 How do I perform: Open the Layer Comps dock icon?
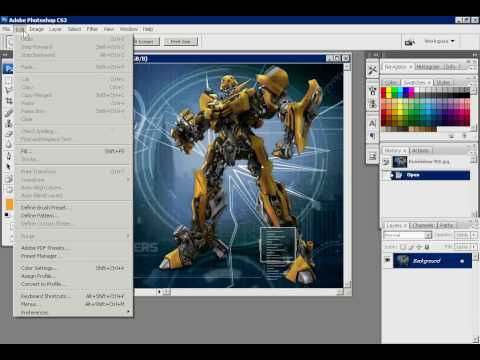pos(372,156)
